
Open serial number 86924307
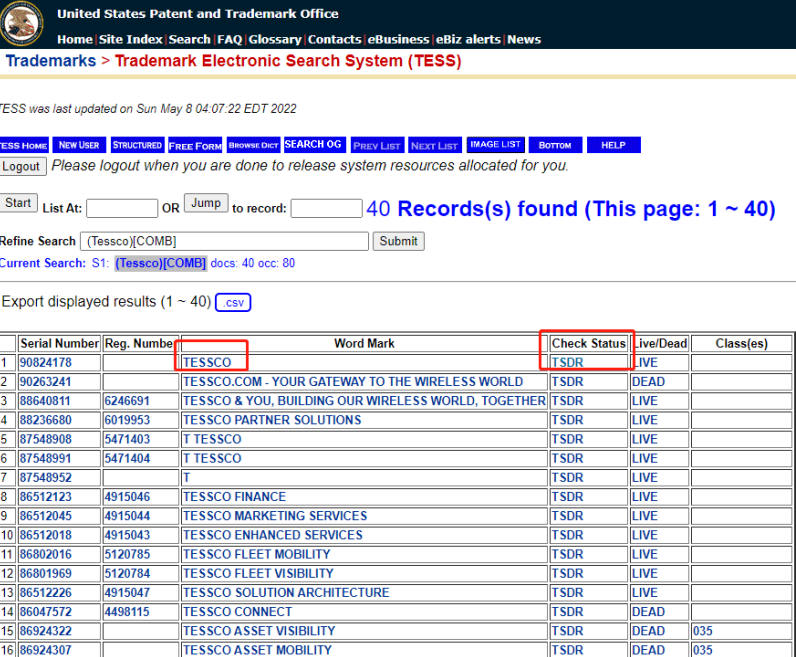click(x=46, y=650)
